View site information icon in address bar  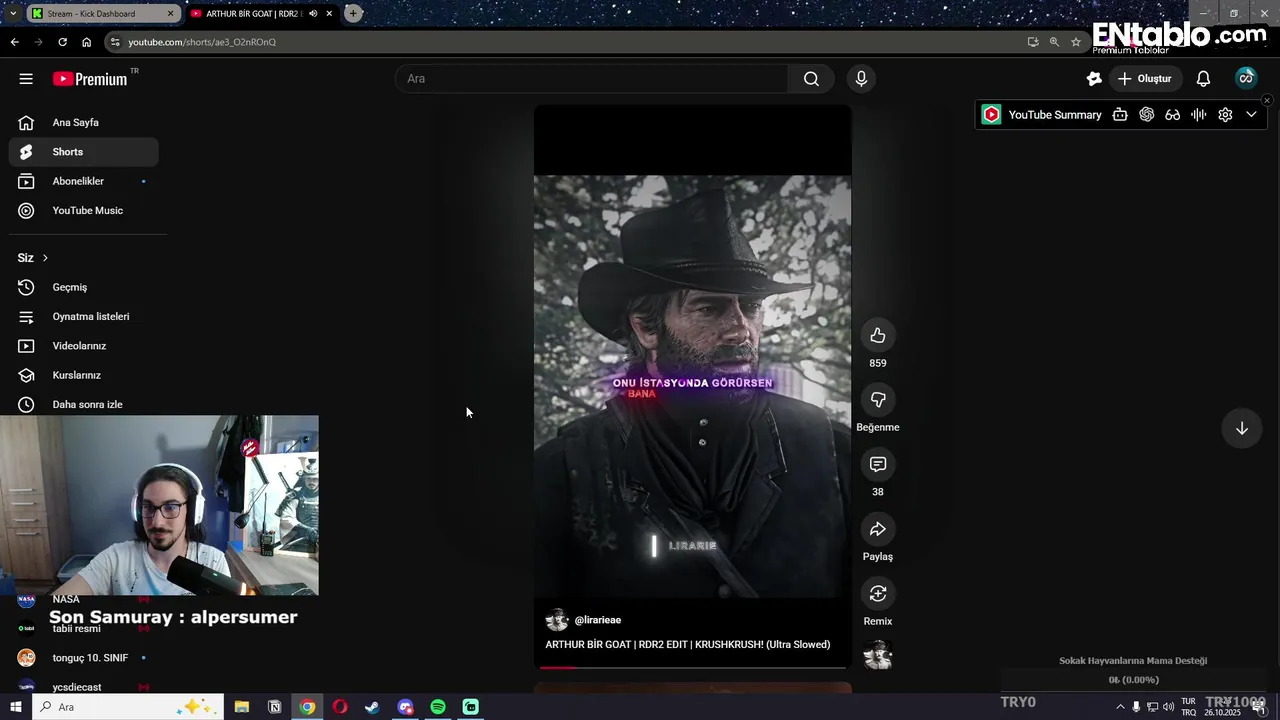(x=115, y=42)
